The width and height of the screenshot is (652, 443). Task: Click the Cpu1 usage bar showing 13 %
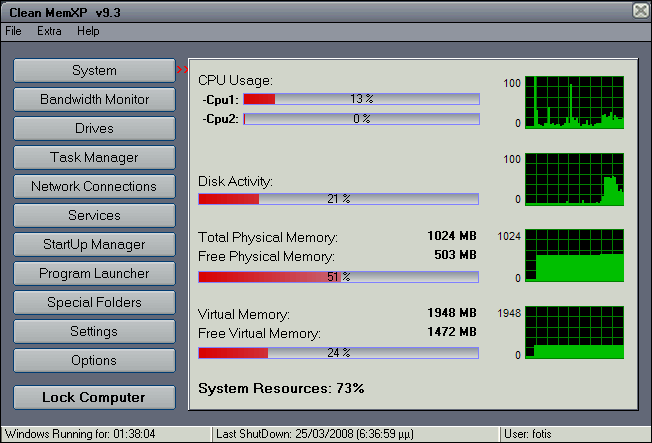[x=361, y=99]
